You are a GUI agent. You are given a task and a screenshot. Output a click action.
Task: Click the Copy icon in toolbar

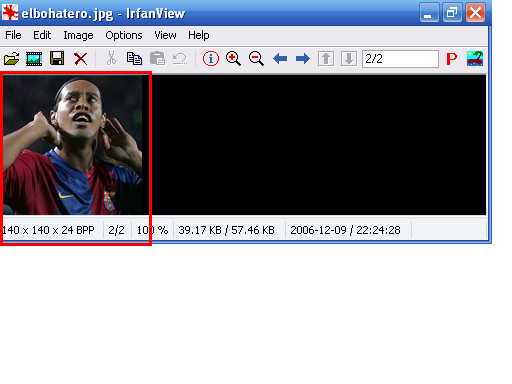[x=134, y=58]
